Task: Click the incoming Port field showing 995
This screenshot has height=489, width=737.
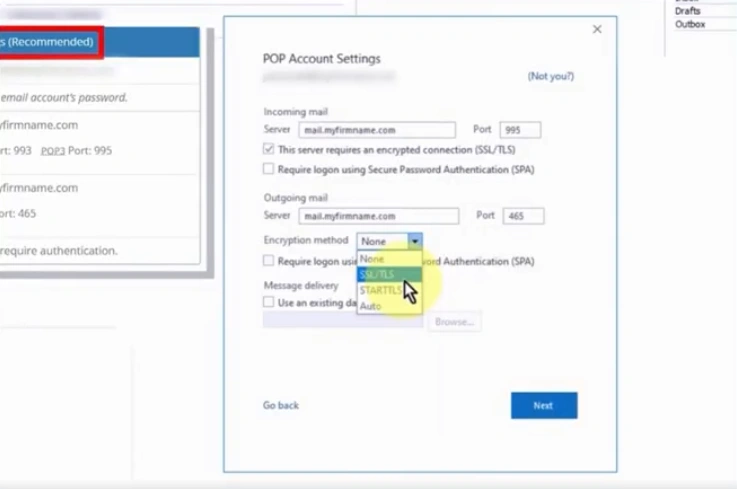Action: (520, 130)
